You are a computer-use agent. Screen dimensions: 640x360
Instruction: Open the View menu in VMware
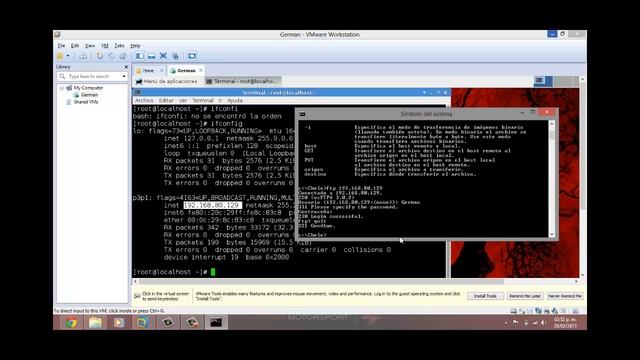pyautogui.click(x=90, y=46)
